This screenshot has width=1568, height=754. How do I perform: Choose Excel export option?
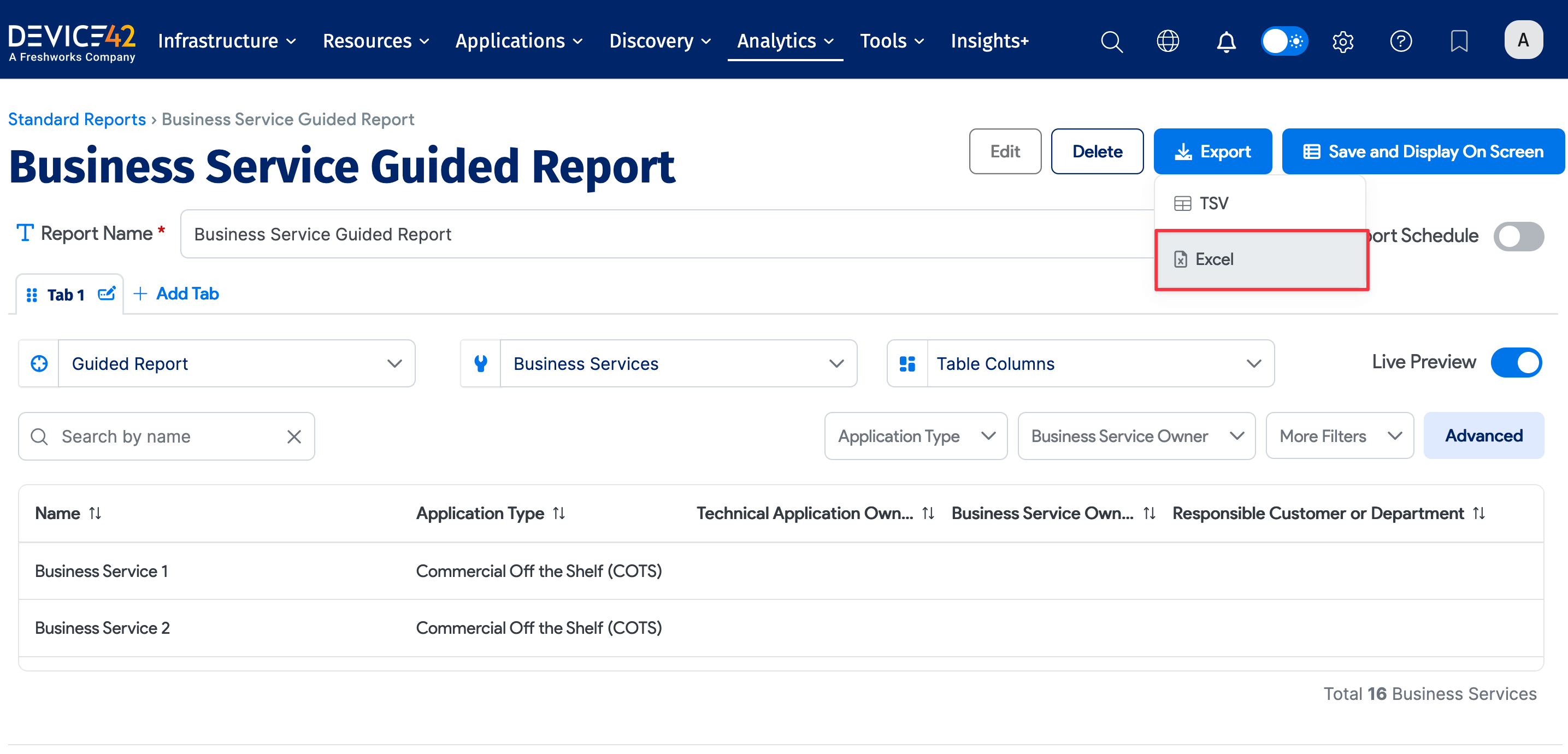[x=1261, y=259]
